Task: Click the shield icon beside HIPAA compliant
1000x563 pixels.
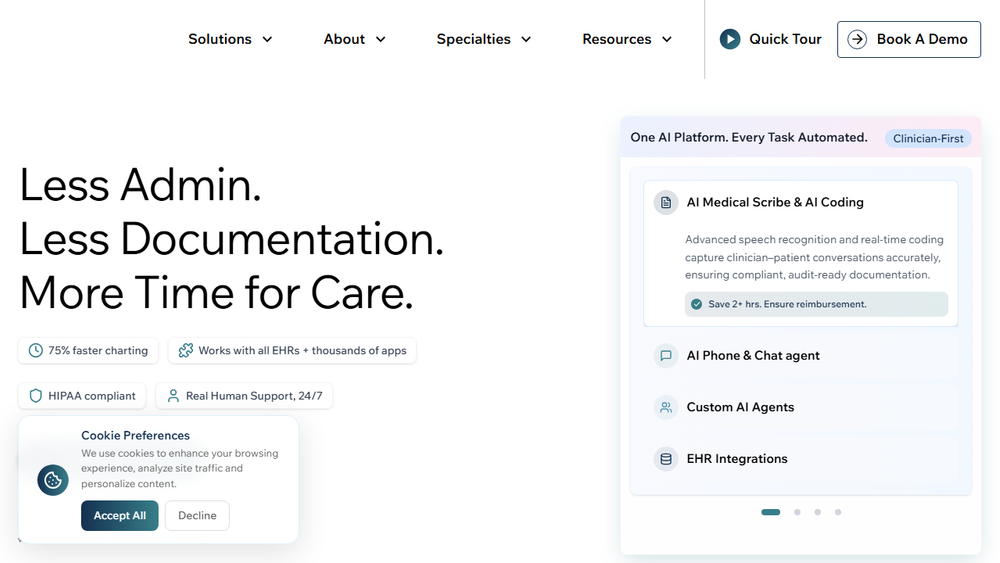Action: tap(36, 396)
